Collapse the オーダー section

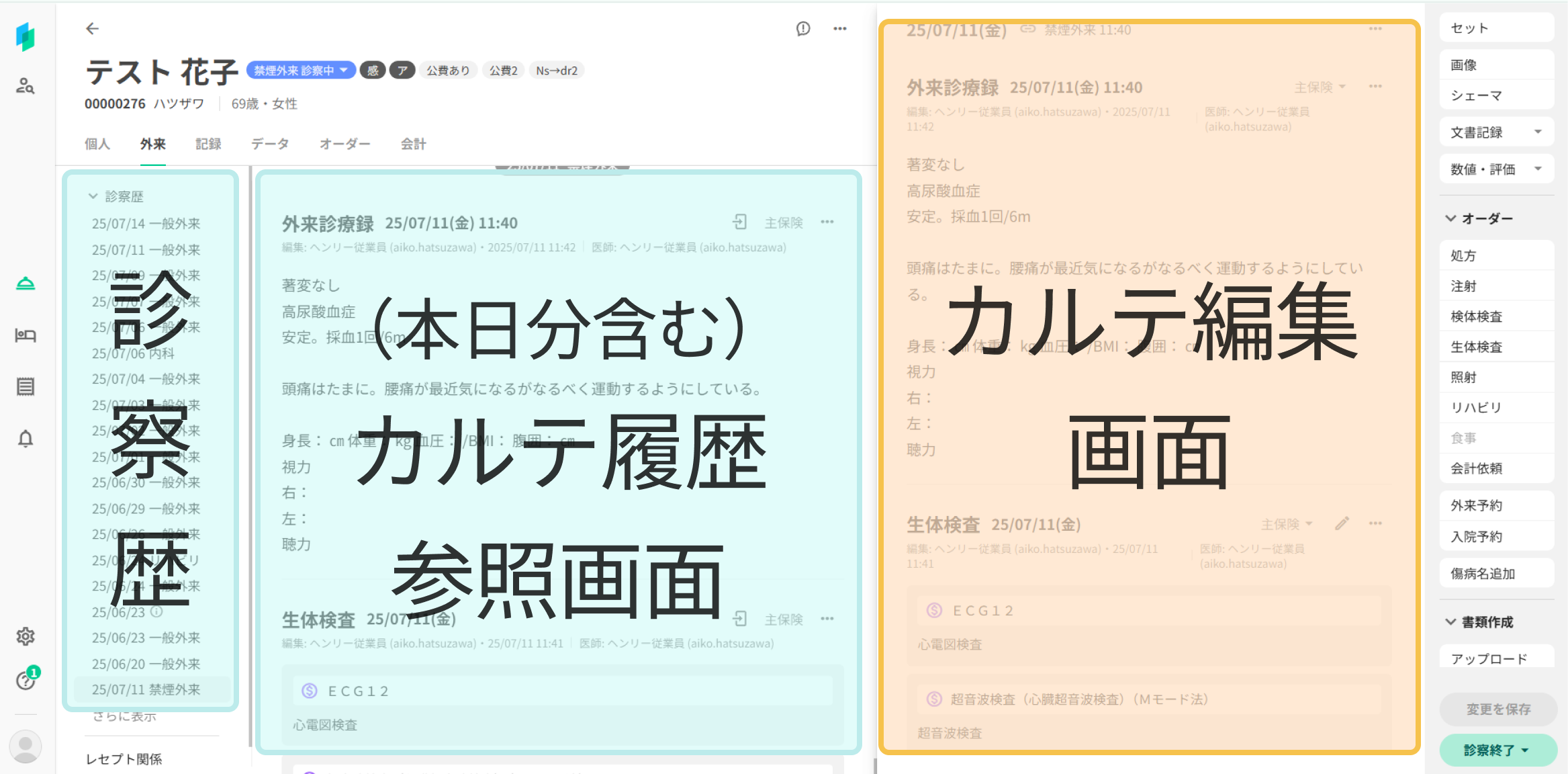1451,218
